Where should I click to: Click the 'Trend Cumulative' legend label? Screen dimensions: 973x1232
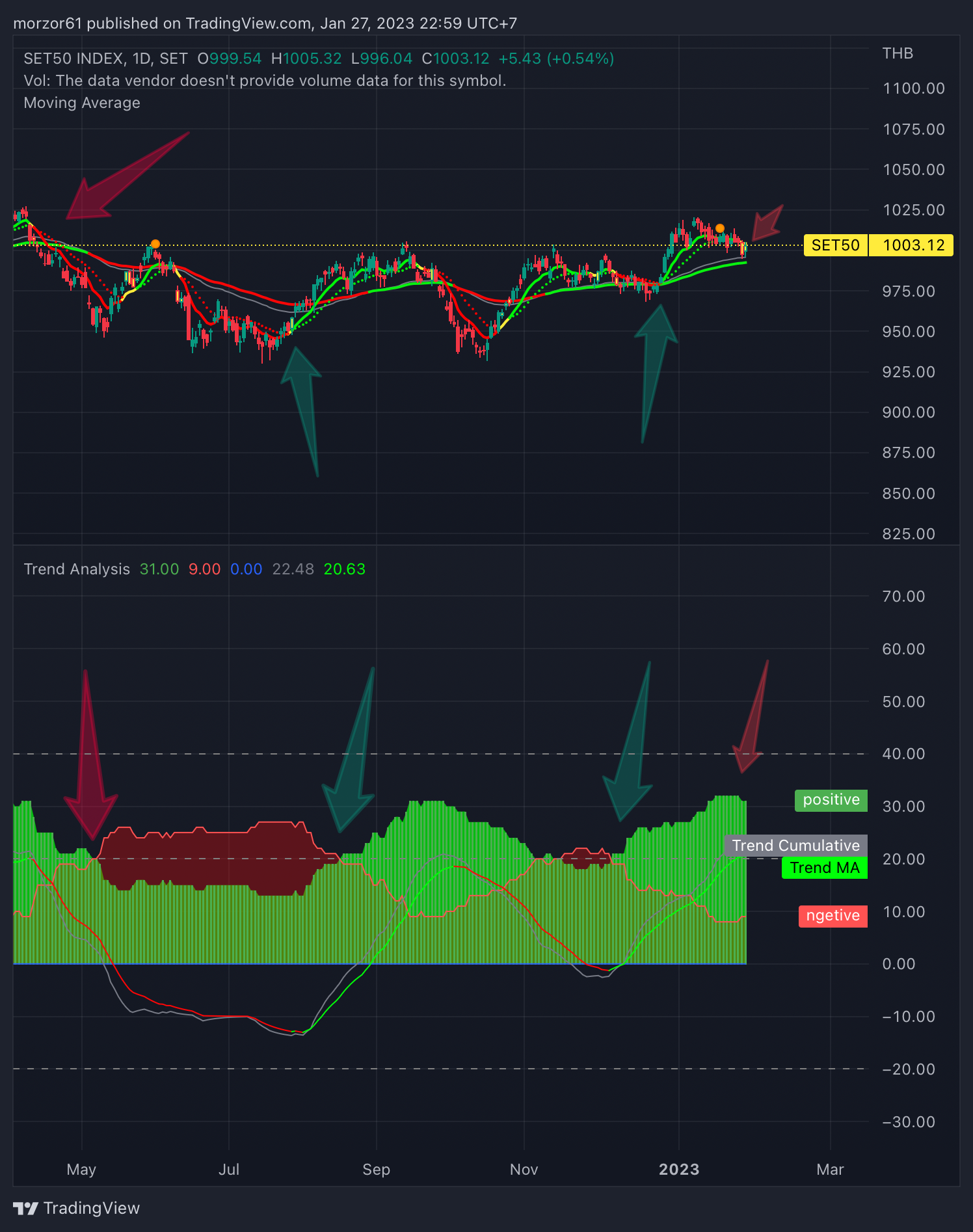[796, 846]
